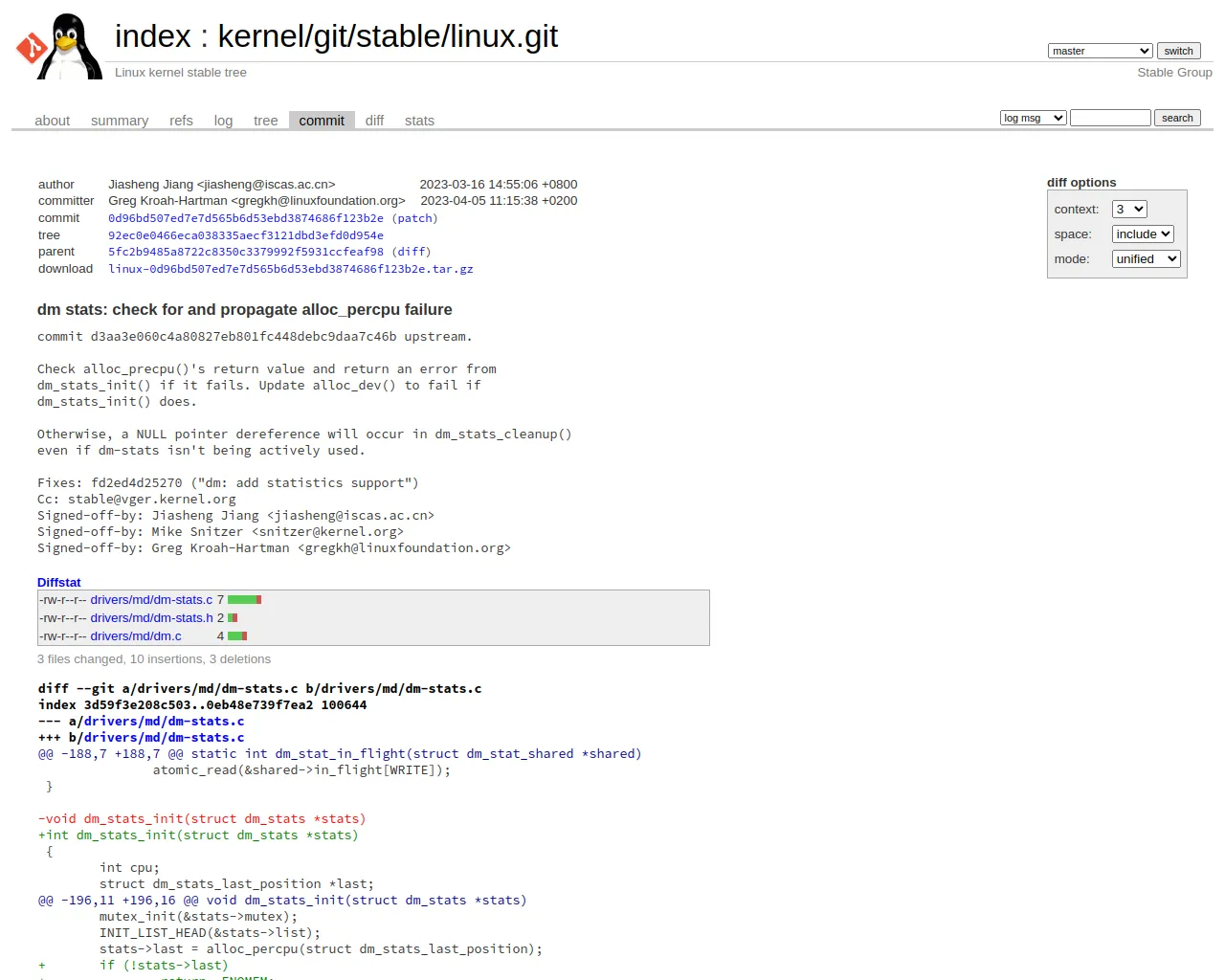
Task: Click the switch branch button
Action: click(x=1178, y=51)
